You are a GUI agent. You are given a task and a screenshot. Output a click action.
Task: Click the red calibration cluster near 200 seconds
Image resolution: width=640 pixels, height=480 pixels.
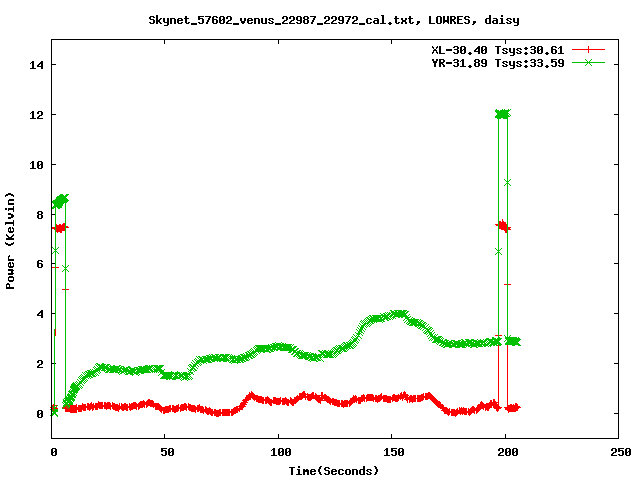coord(503,226)
